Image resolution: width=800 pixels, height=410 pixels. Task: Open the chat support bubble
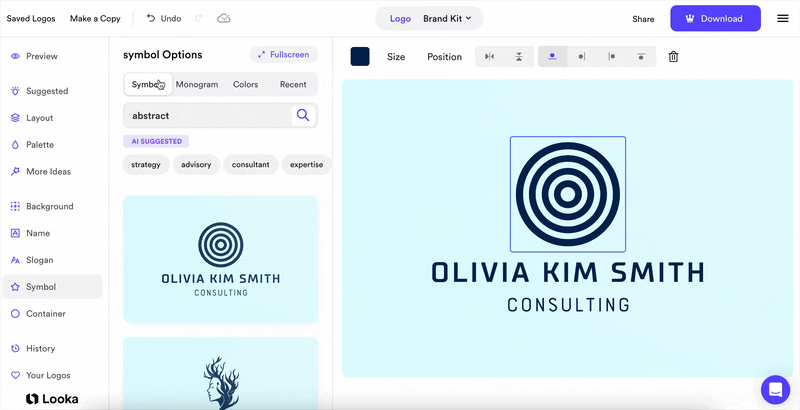775,389
